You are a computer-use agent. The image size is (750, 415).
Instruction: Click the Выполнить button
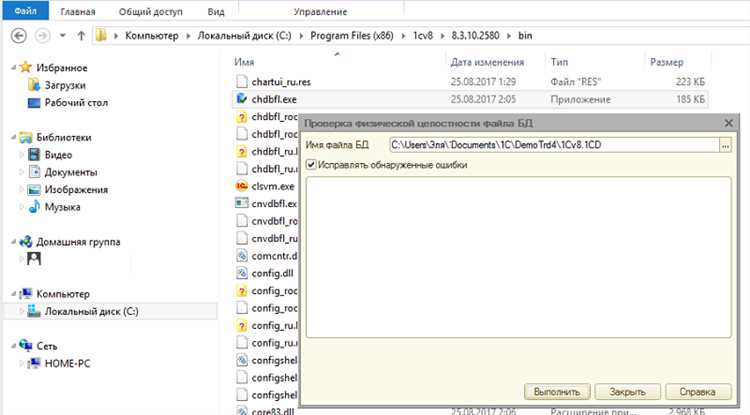557,392
